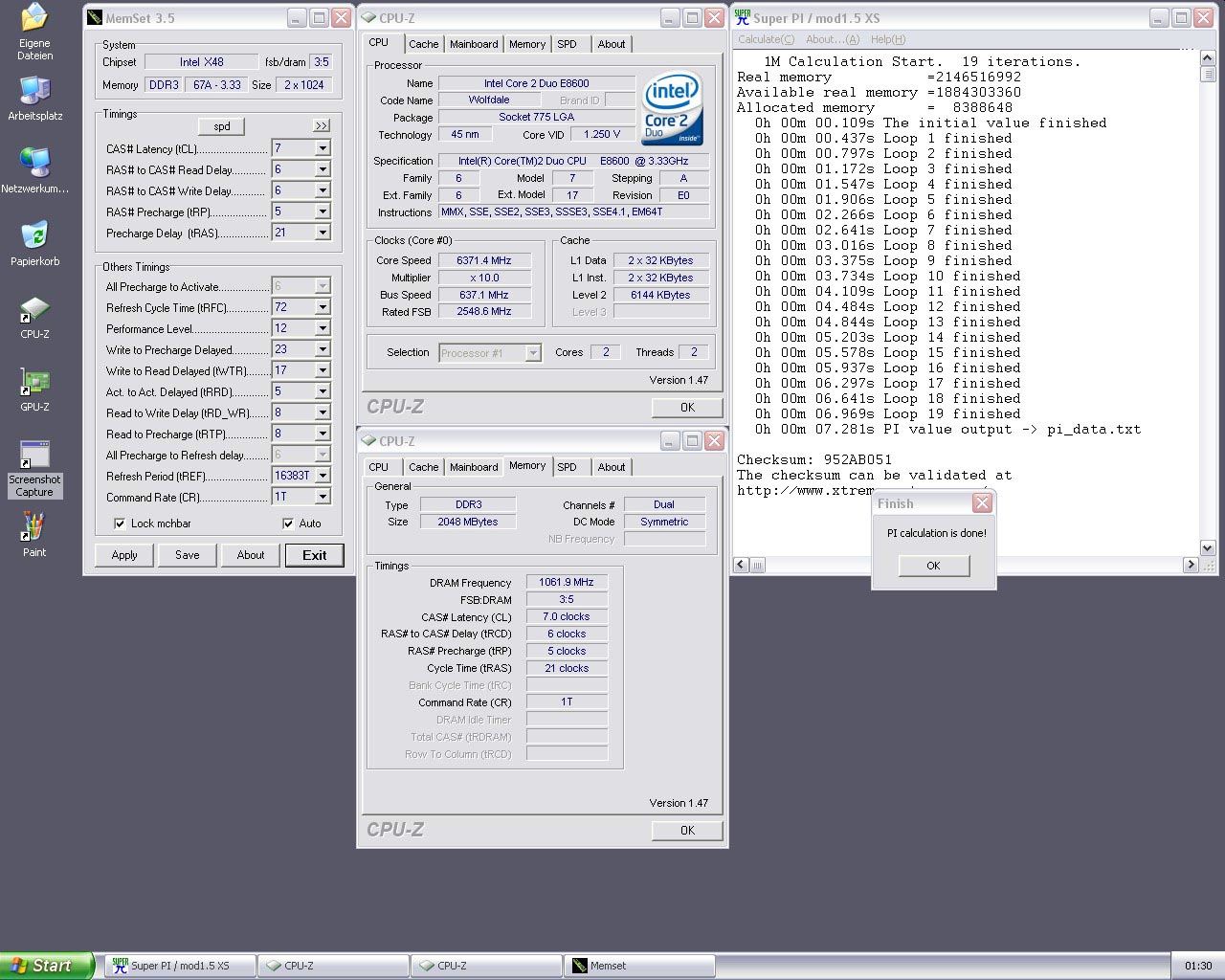Switch to SPD tab in upper CPU-Z
Viewport: 1225px width, 980px height.
[568, 44]
